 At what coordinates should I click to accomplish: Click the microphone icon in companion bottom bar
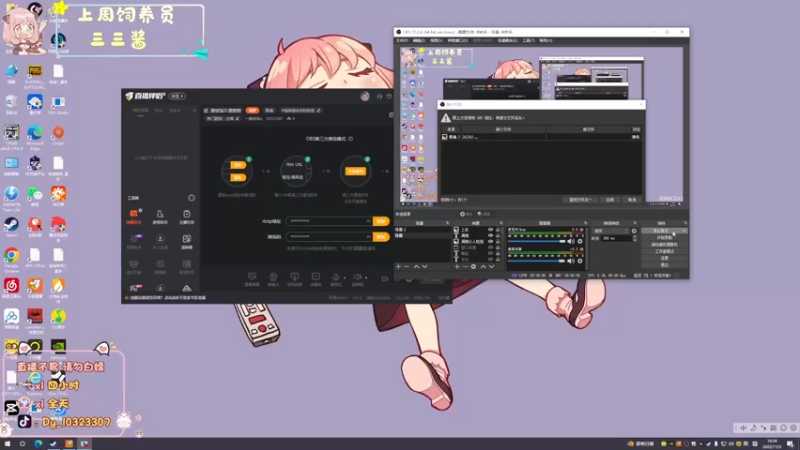click(335, 277)
